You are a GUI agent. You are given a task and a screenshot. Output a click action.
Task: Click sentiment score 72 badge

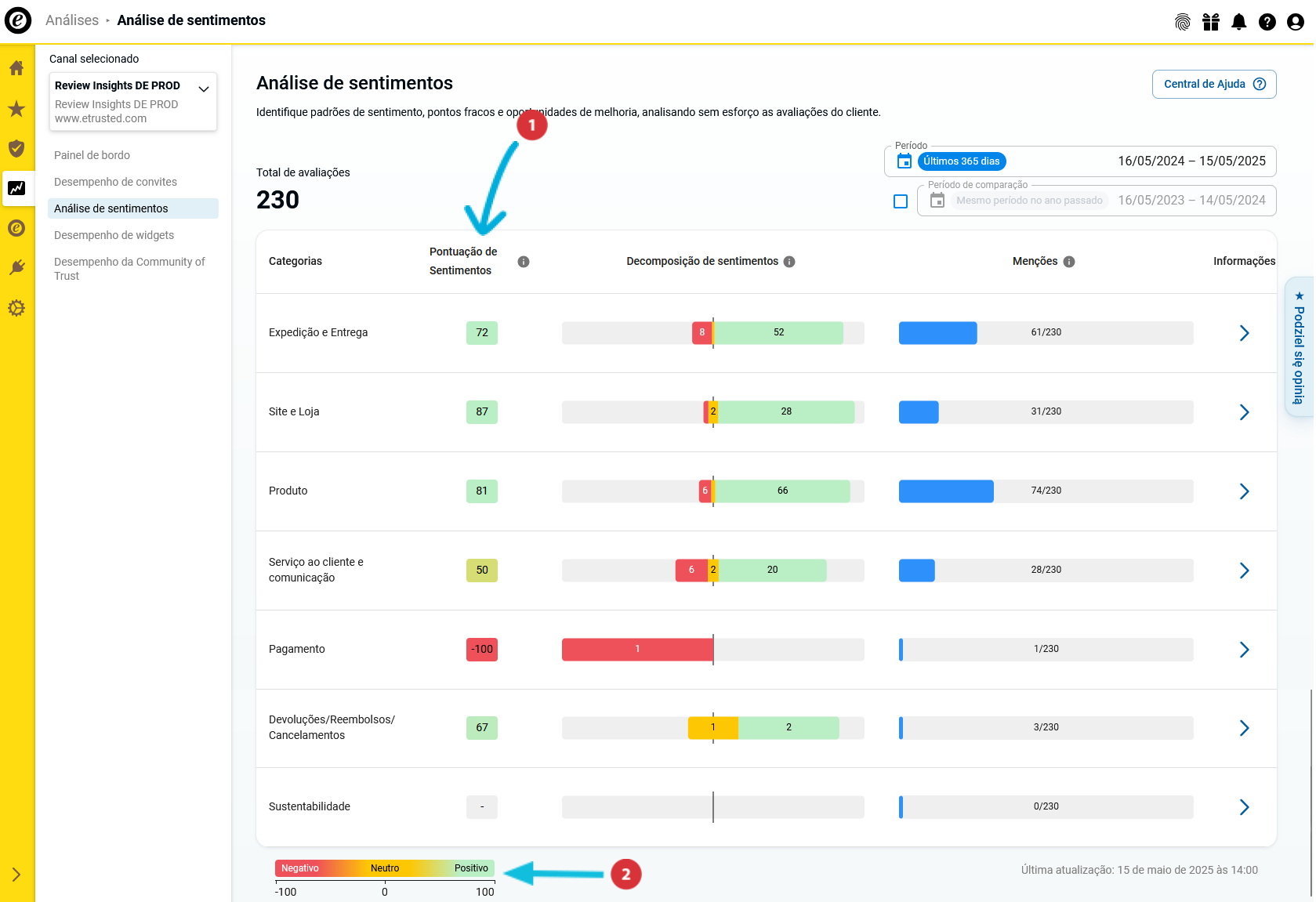[x=482, y=333]
